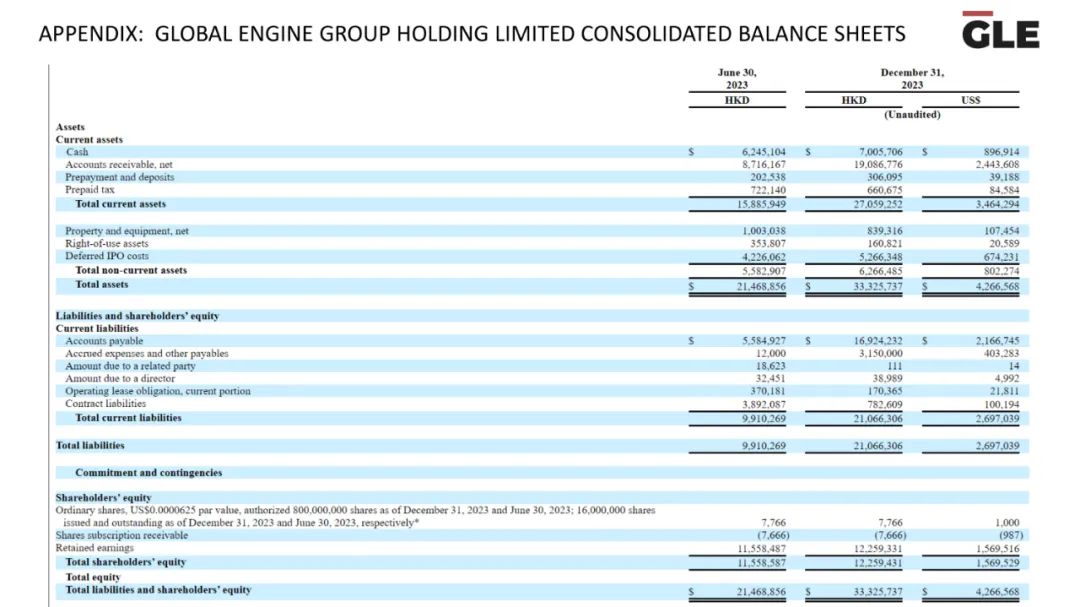Click the ordinary shares par value description
1080x607 pixels.
click(355, 516)
